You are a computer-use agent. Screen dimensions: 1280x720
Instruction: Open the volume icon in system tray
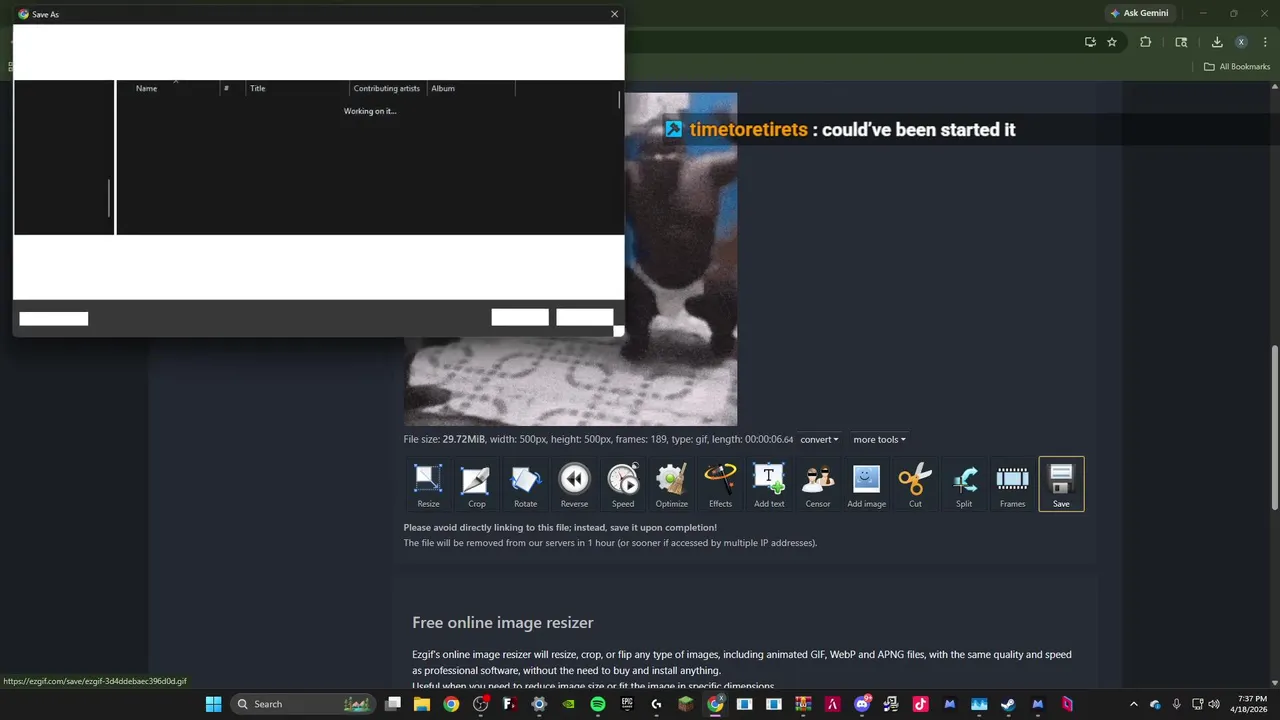click(1214, 704)
